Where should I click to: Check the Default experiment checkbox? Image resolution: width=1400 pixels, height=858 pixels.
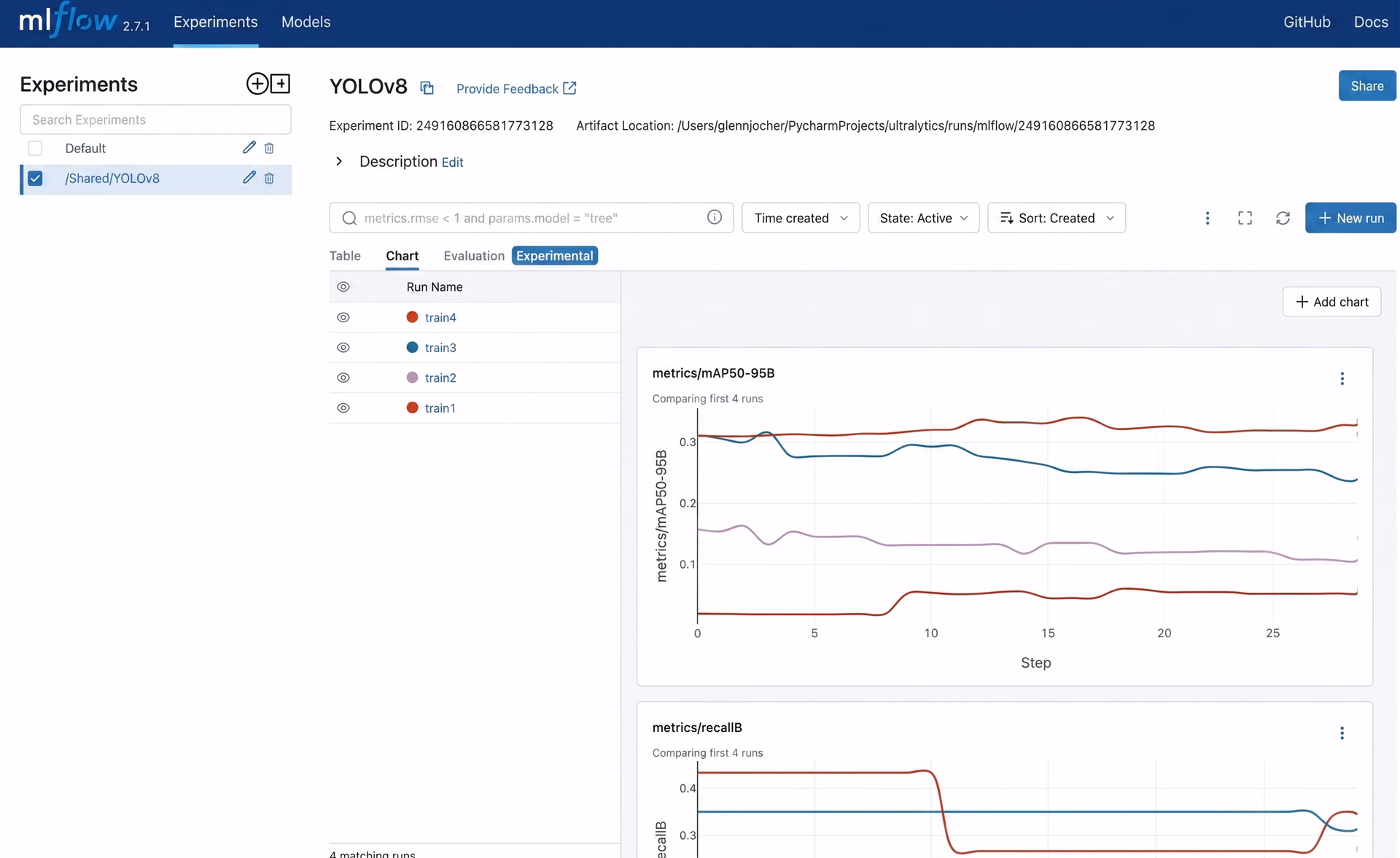pos(35,148)
